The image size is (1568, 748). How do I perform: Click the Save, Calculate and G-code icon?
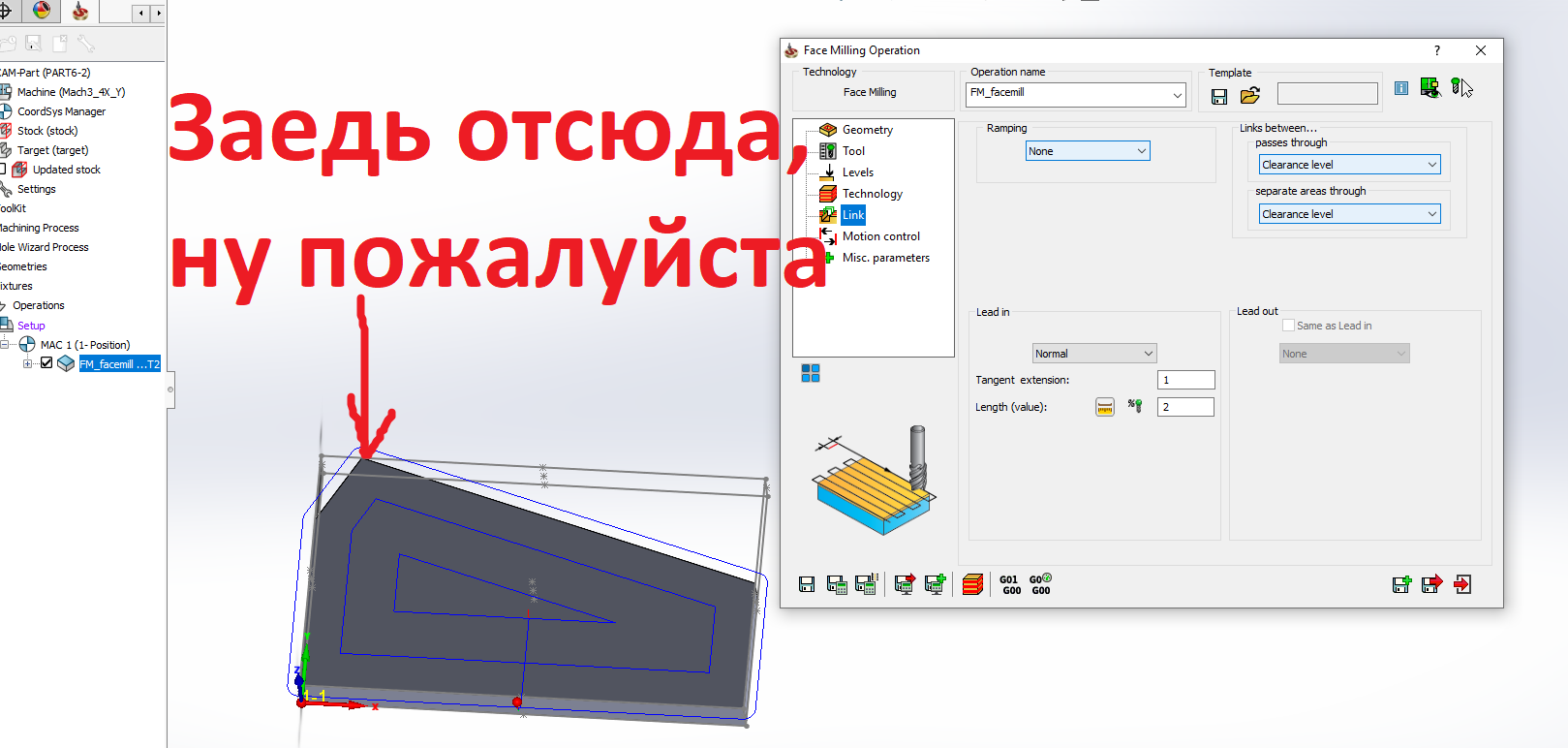coord(866,583)
